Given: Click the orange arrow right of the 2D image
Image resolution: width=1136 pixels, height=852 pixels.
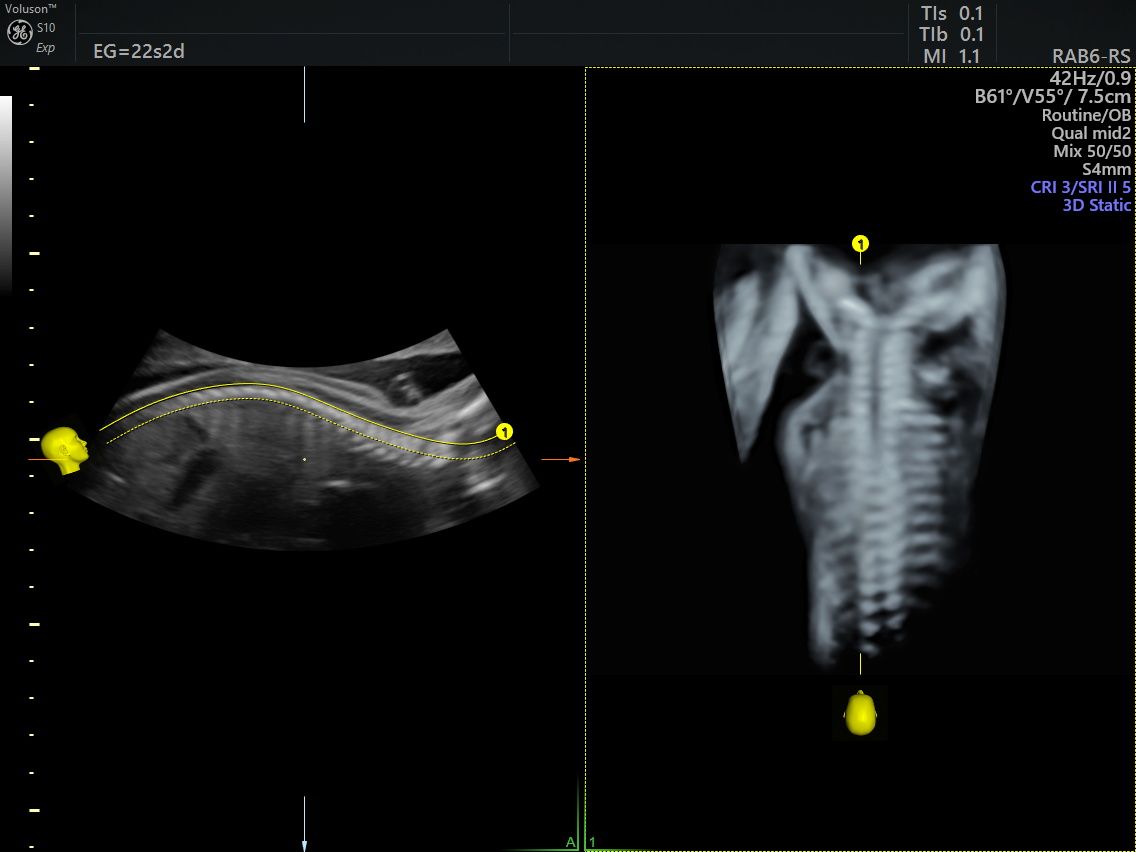Looking at the screenshot, I should [560, 459].
